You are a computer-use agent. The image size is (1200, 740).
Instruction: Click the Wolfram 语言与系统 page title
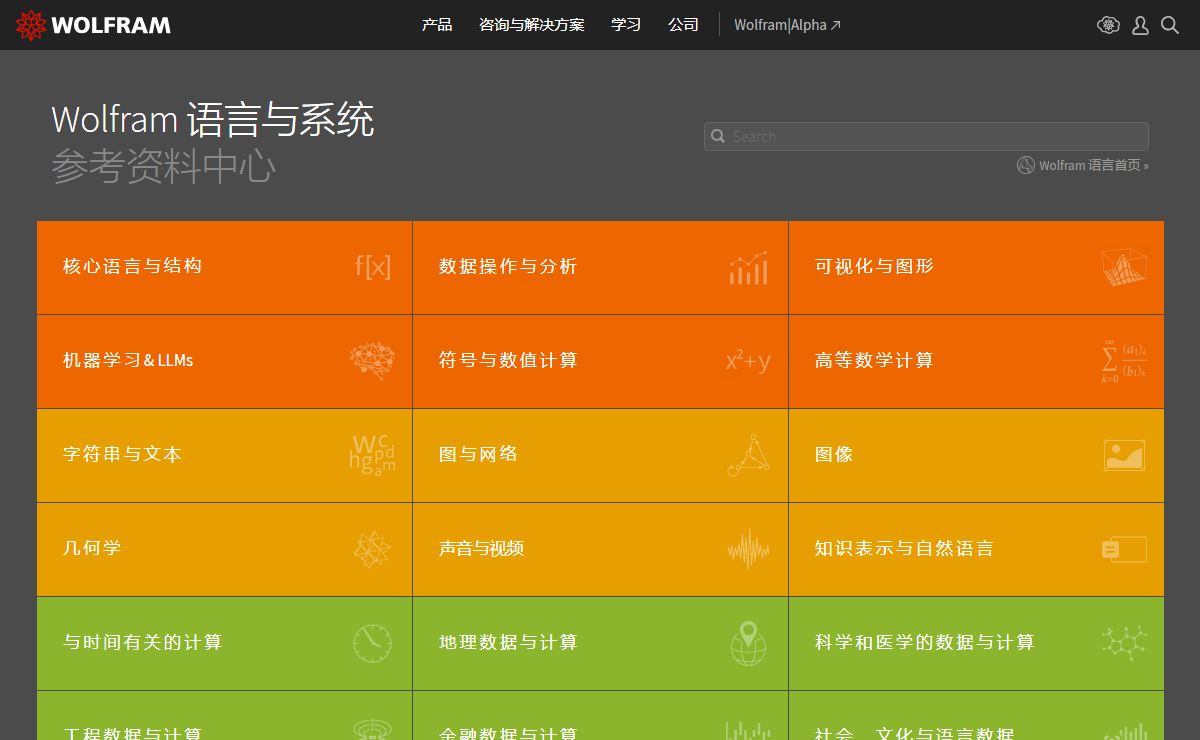[x=213, y=120]
